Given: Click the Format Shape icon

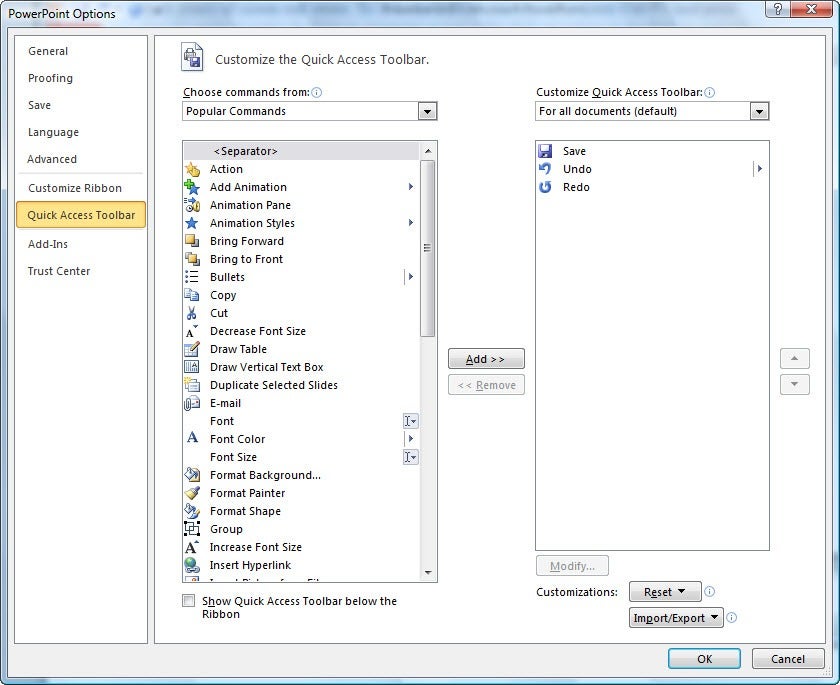Looking at the screenshot, I should 192,511.
